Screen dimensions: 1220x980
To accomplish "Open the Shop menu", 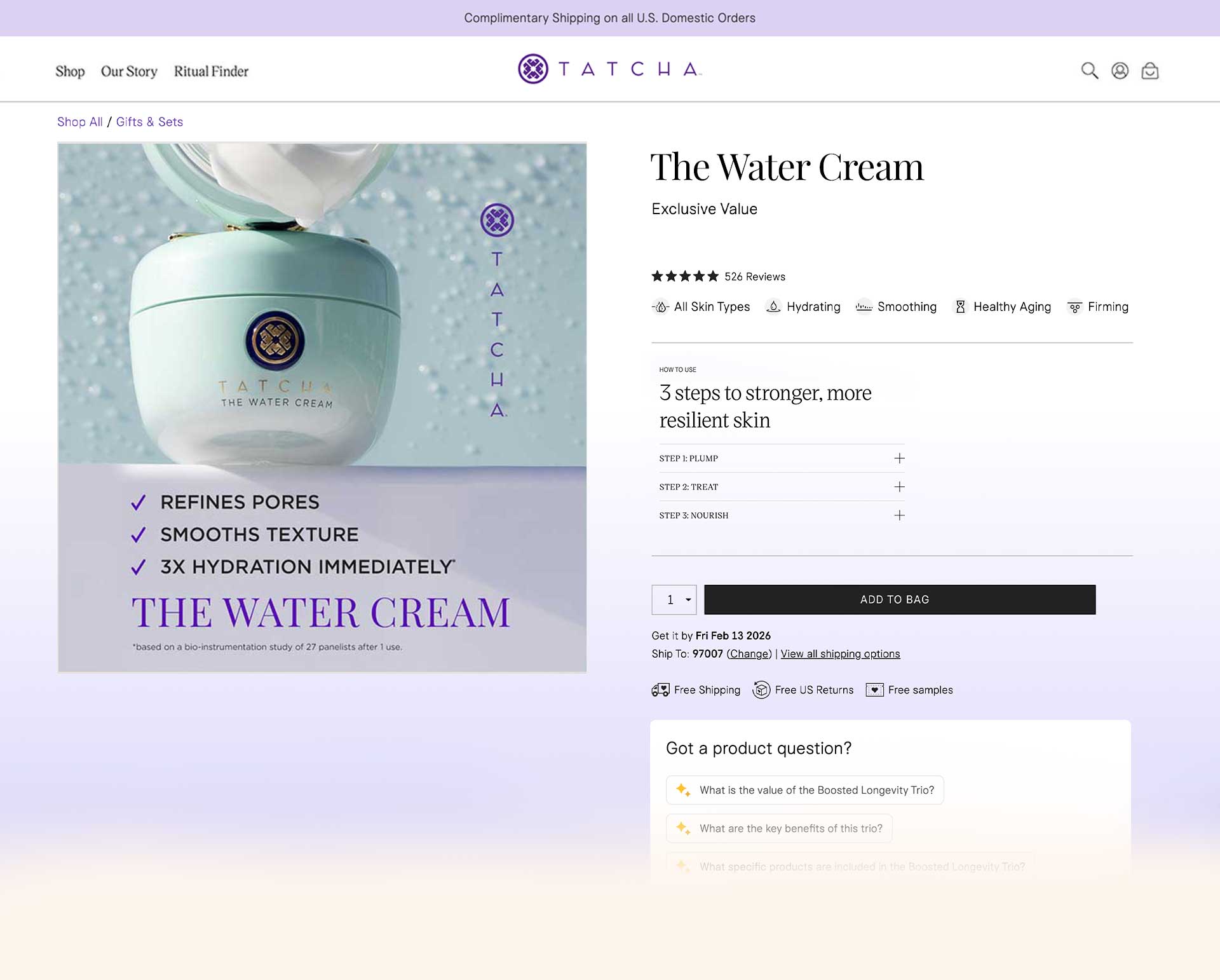I will (x=70, y=71).
